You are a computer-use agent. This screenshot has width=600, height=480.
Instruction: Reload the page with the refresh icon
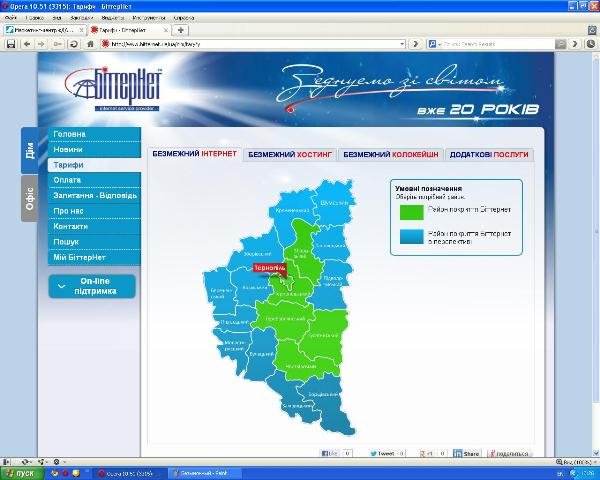click(x=73, y=44)
